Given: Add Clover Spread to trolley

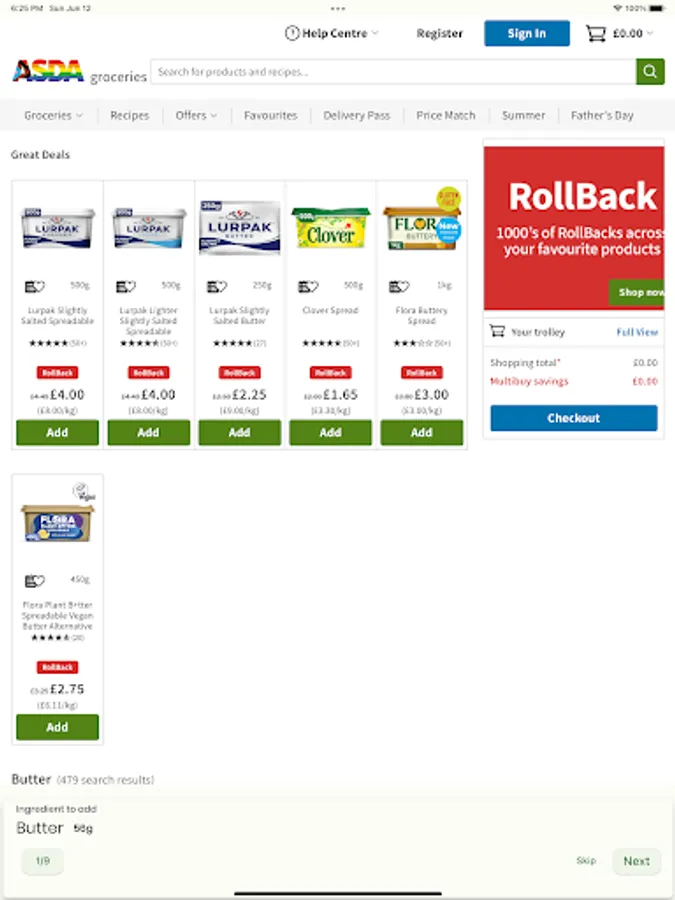Looking at the screenshot, I should [331, 432].
